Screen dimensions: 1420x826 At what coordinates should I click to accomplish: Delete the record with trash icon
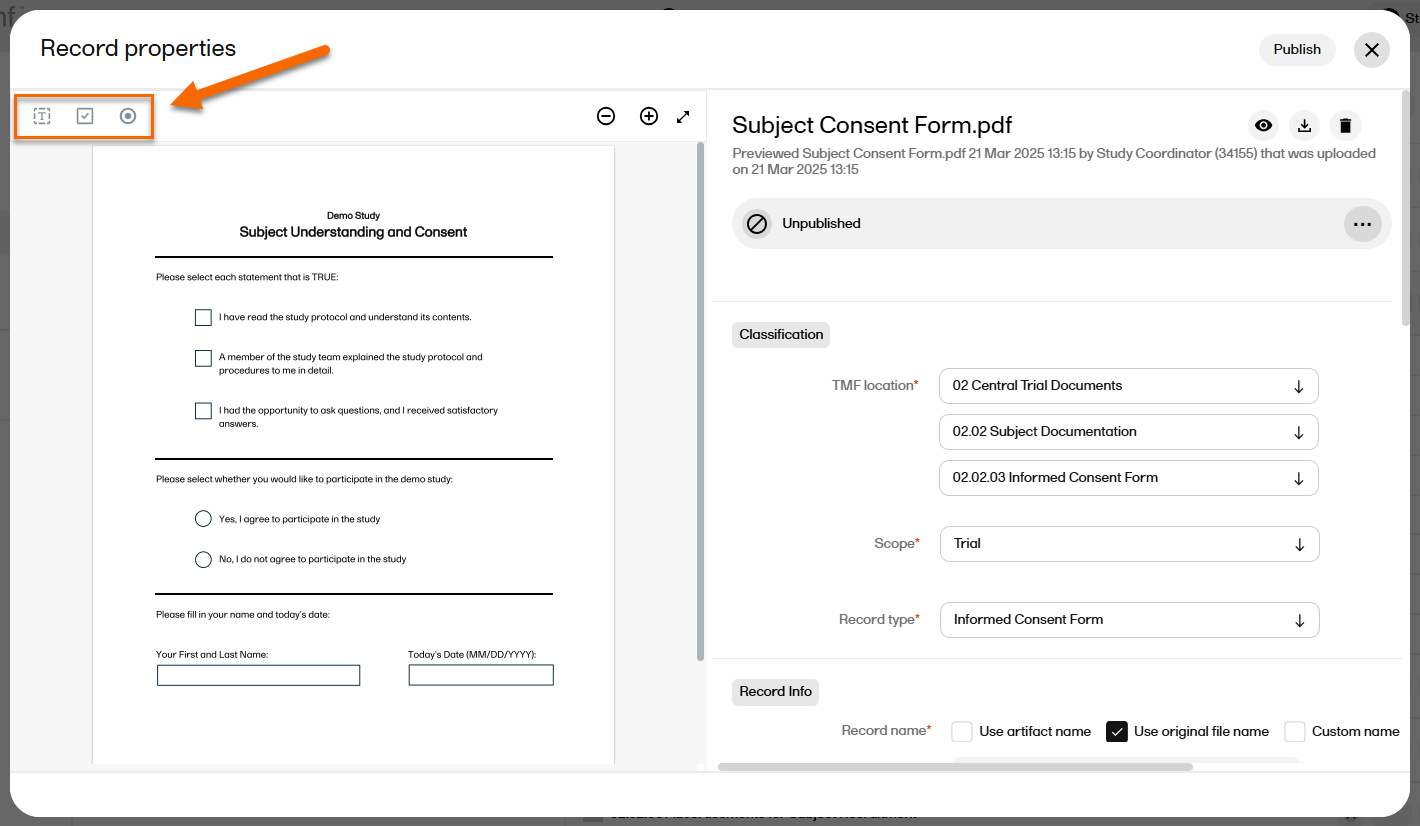click(x=1345, y=125)
